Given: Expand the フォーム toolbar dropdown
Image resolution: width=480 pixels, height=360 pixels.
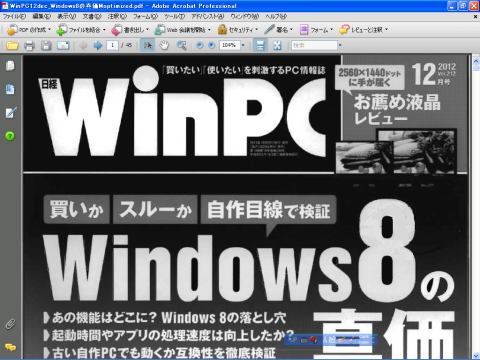Looking at the screenshot, I should [x=332, y=30].
